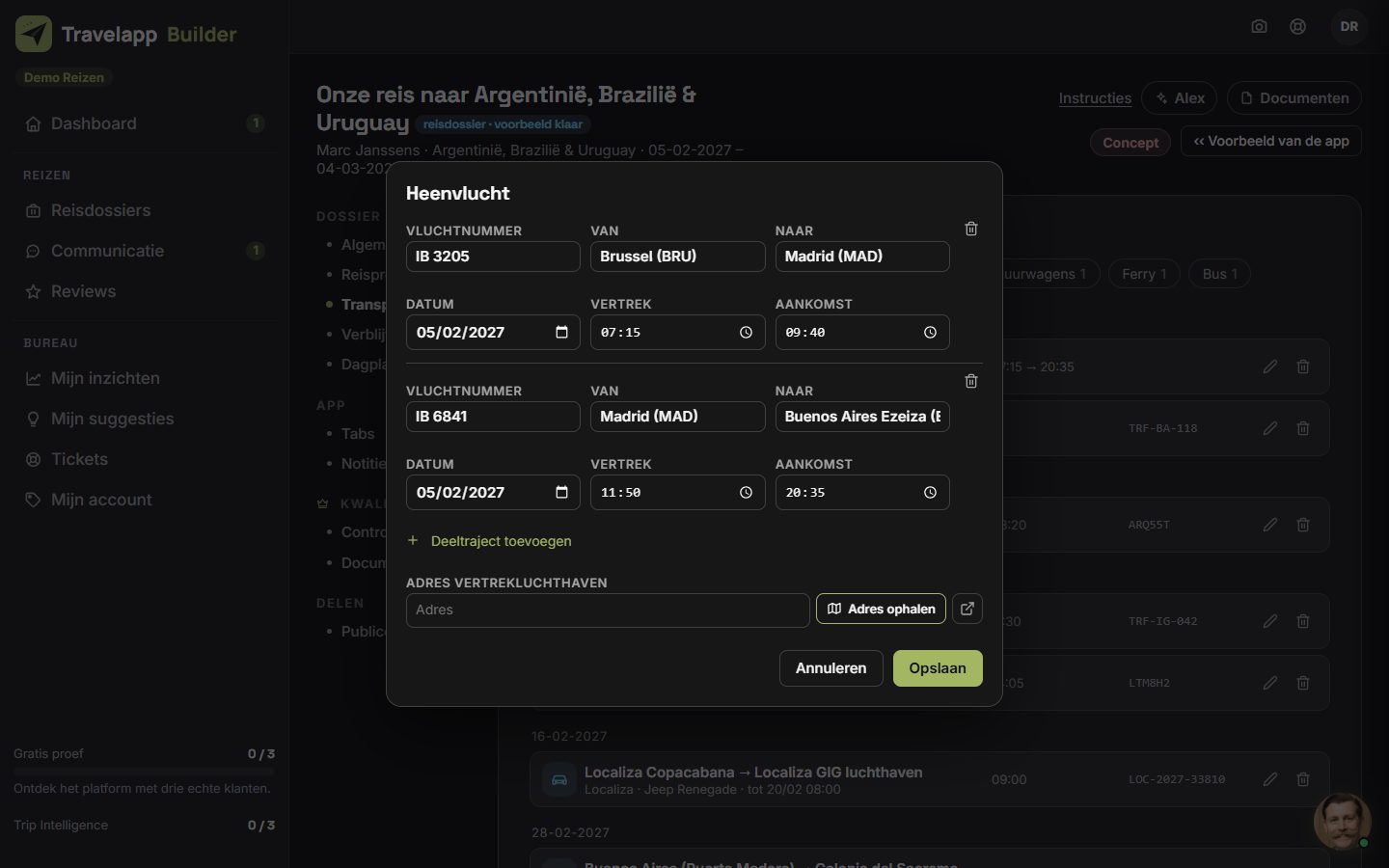1389x868 pixels.
Task: Open the DR user avatar menu
Action: click(1349, 27)
